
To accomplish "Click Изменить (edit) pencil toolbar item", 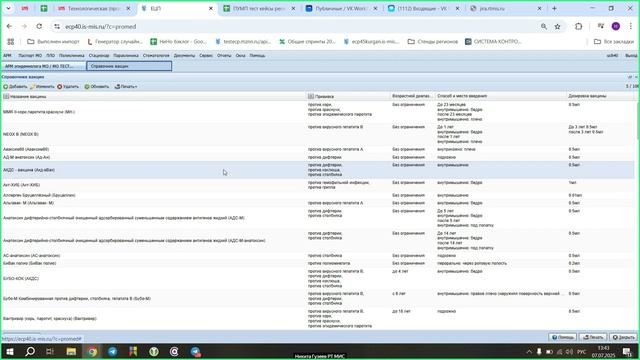I will [42, 87].
